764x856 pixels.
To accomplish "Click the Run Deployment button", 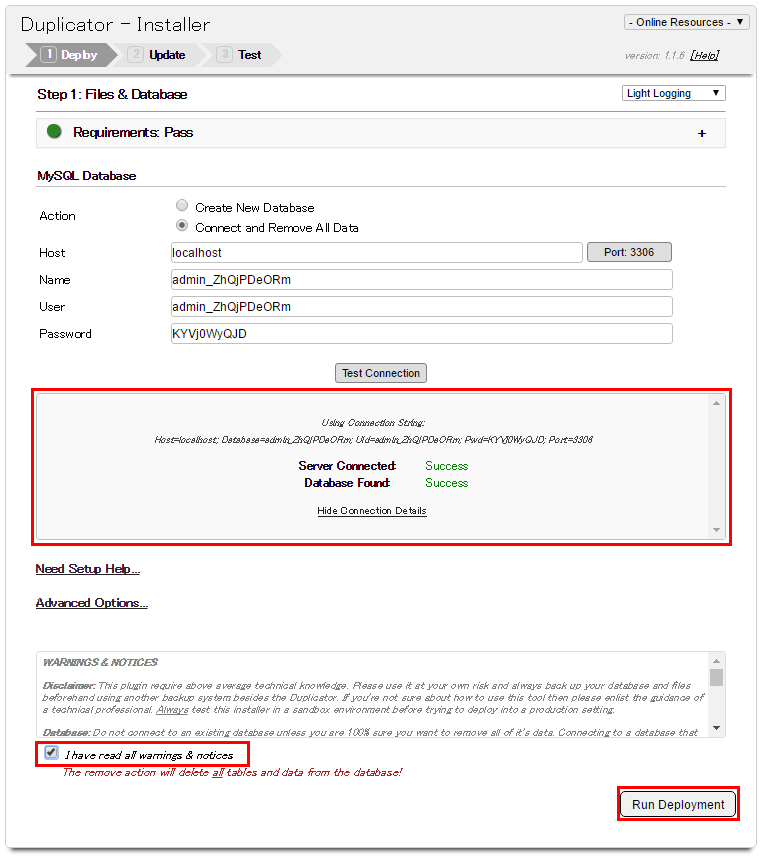I will pos(678,805).
